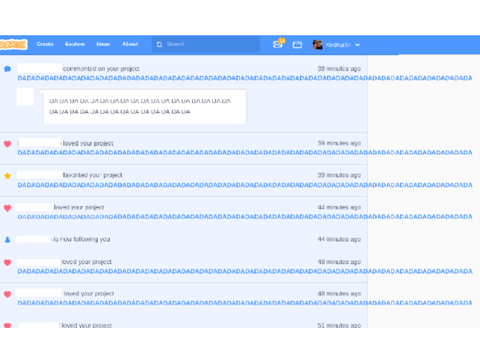Open the Explore menu item

tap(75, 44)
